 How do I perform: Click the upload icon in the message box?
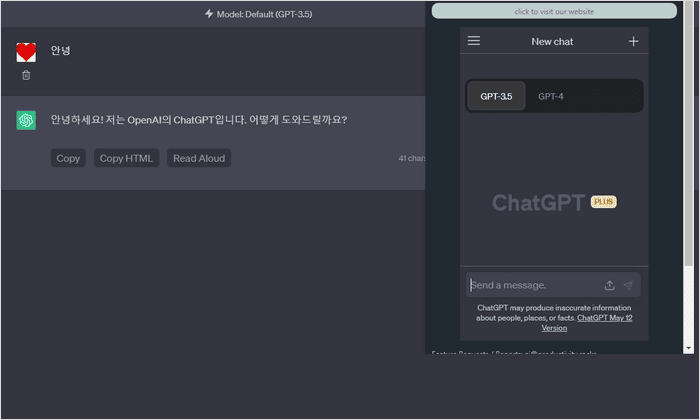[609, 285]
